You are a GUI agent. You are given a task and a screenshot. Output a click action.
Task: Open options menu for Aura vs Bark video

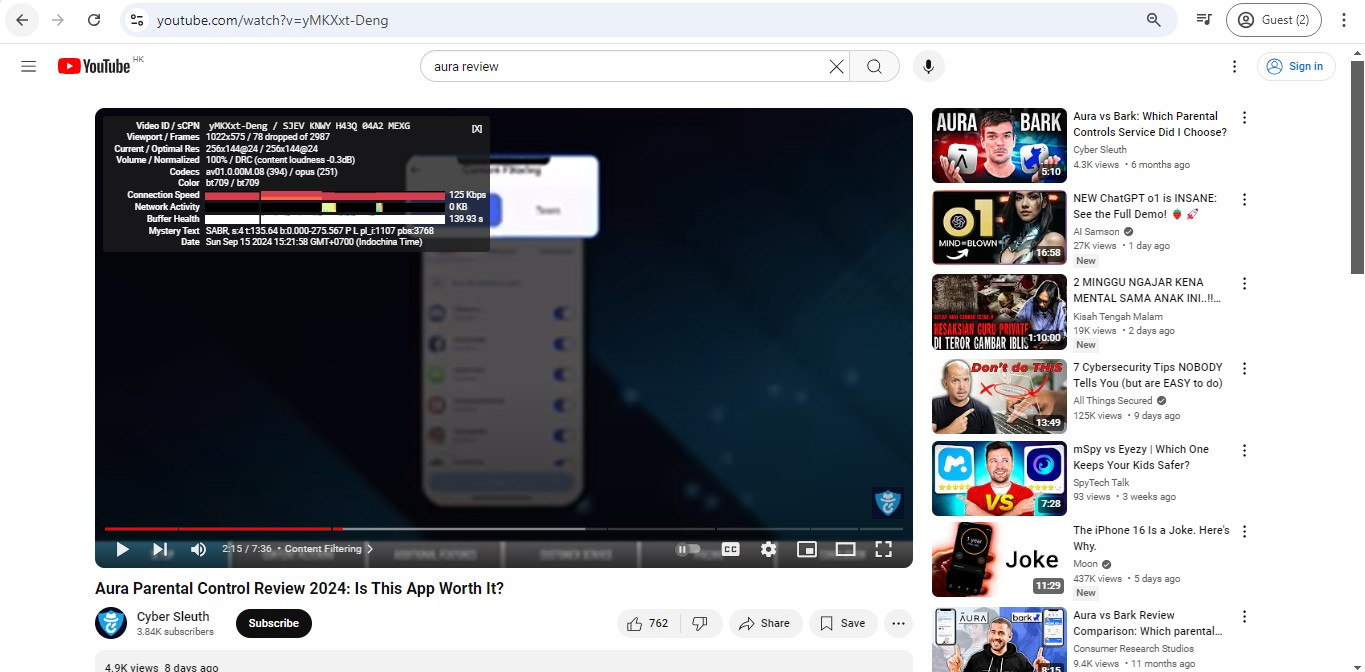[x=1244, y=117]
